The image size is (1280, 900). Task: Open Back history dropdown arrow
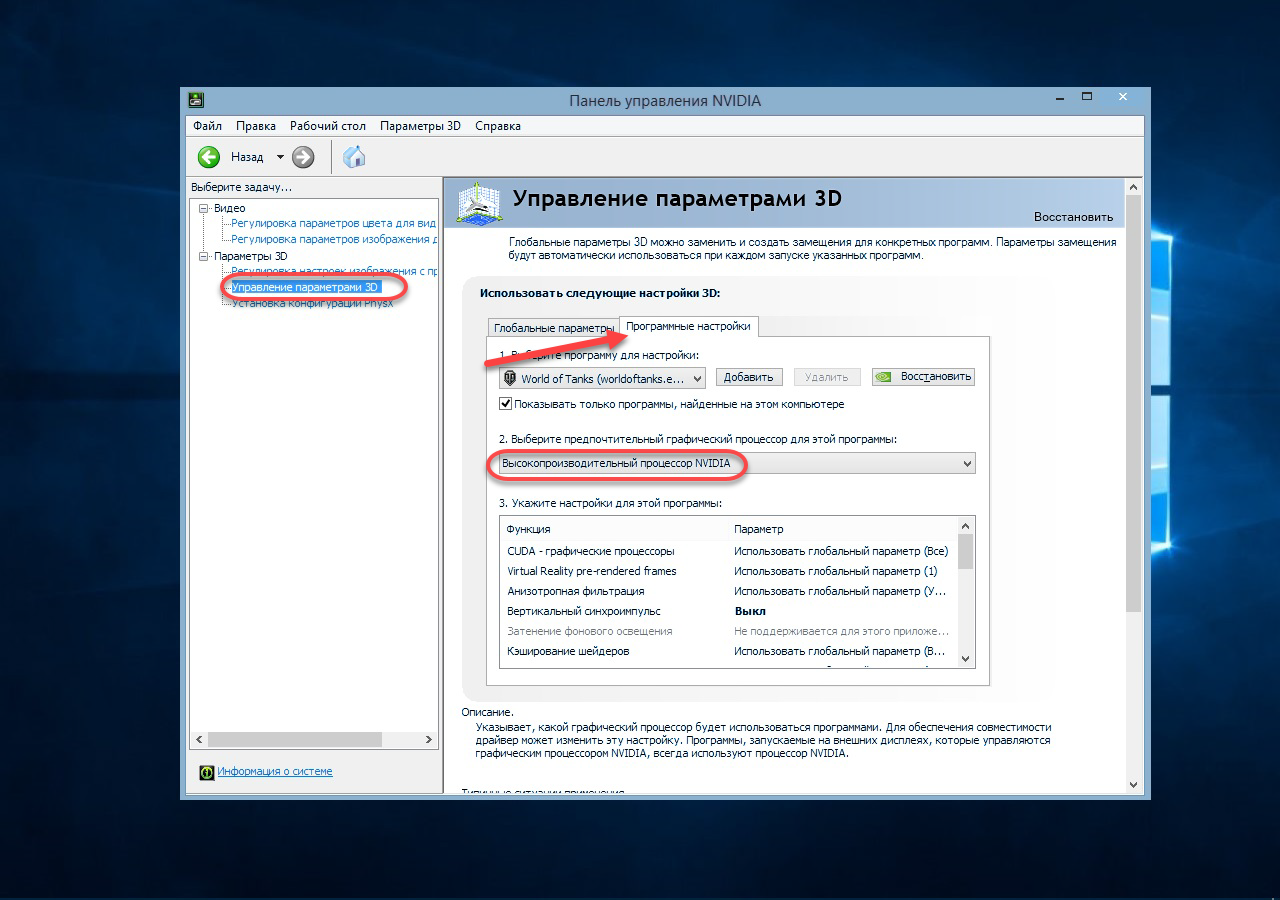[x=280, y=157]
